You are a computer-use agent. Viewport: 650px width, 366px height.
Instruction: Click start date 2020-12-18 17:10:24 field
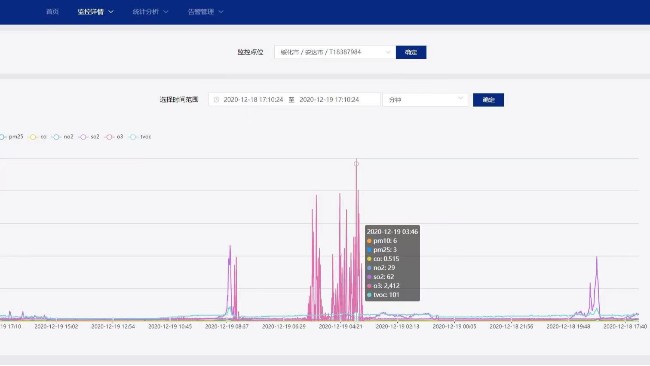point(253,100)
